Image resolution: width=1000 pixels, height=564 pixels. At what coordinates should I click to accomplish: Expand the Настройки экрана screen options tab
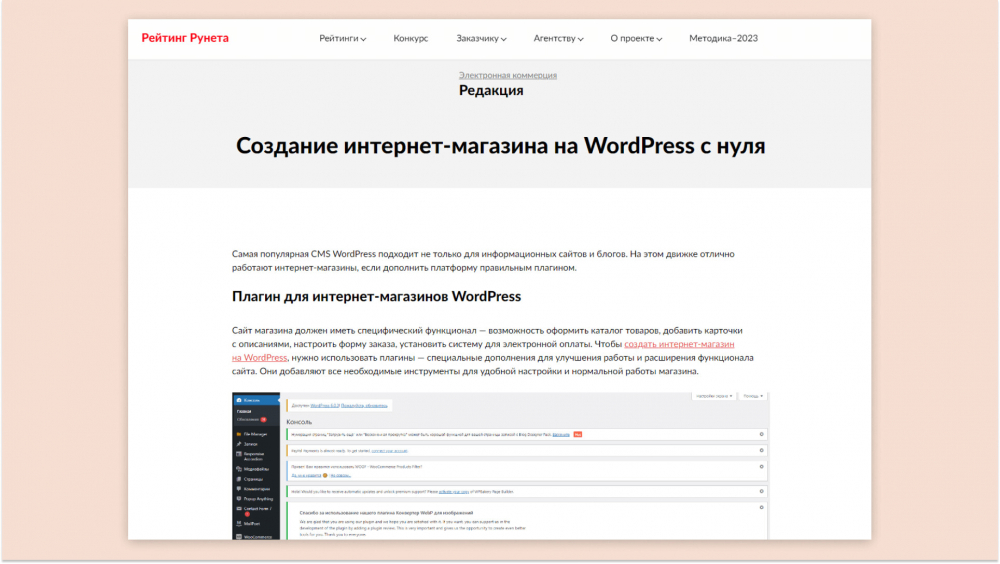714,396
